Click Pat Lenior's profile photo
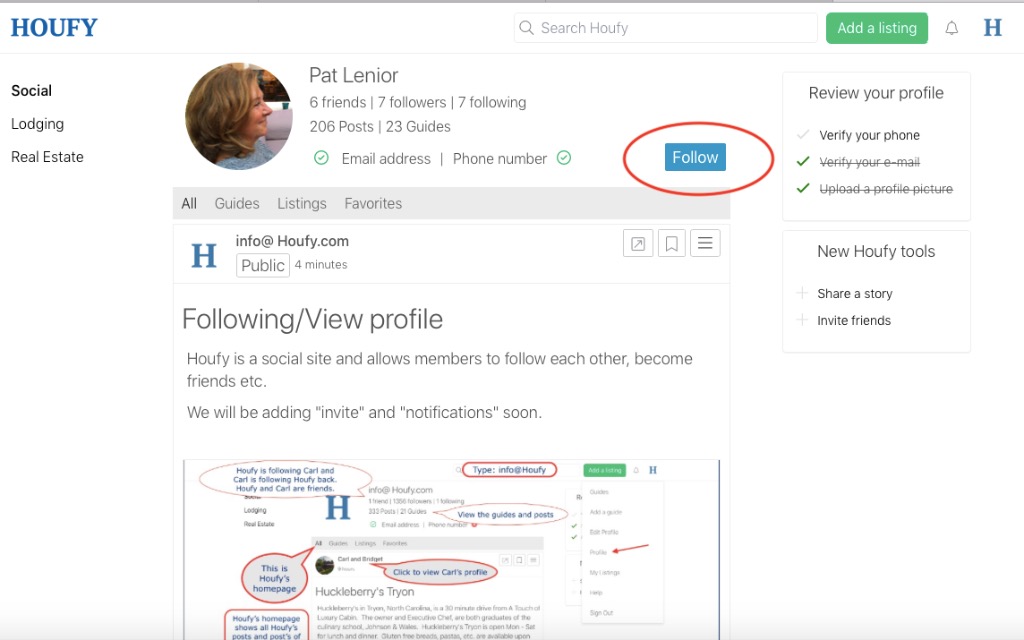 tap(239, 116)
